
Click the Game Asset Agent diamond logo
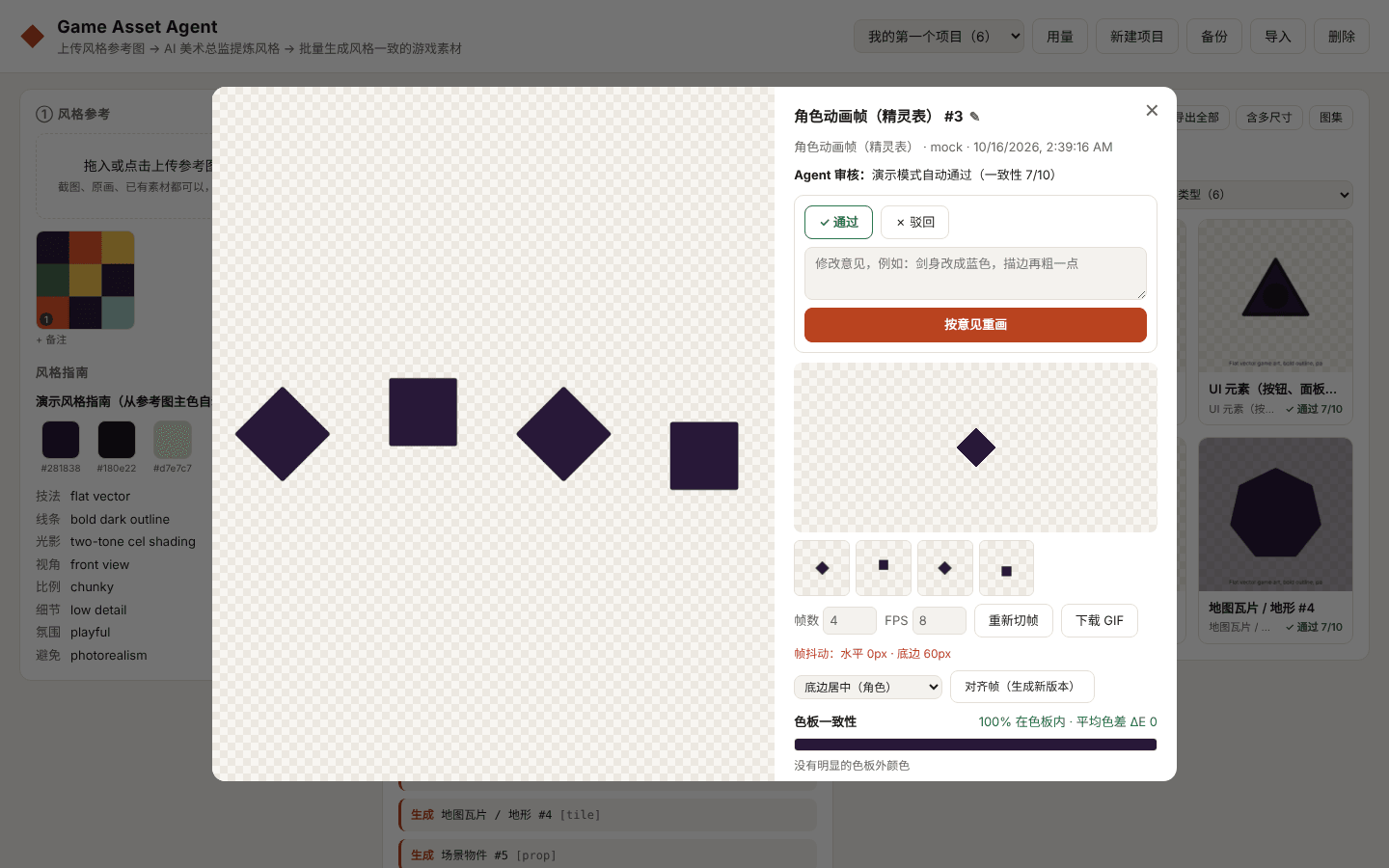[x=33, y=37]
